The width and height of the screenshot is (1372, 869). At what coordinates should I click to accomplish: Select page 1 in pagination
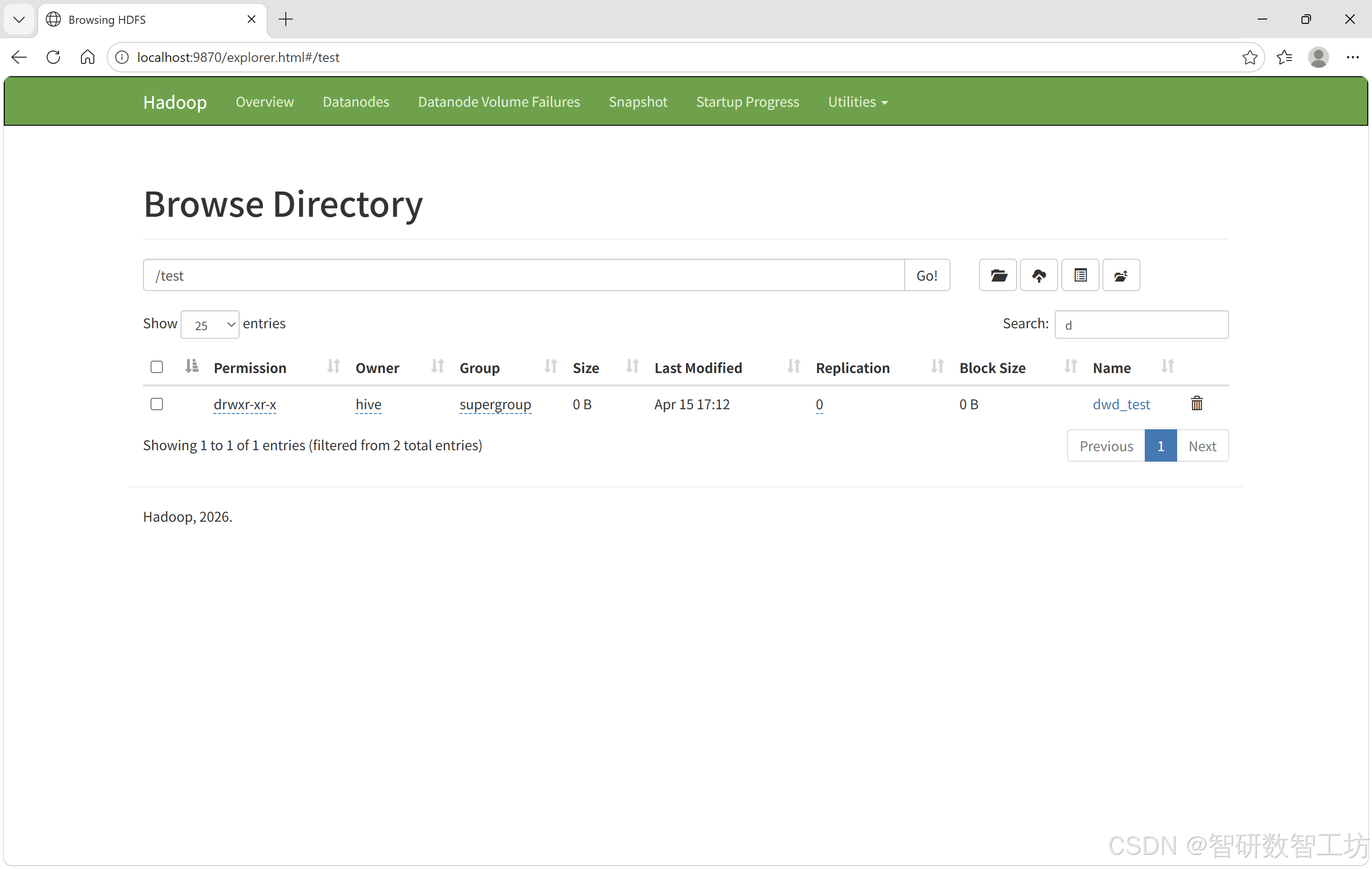(x=1160, y=445)
